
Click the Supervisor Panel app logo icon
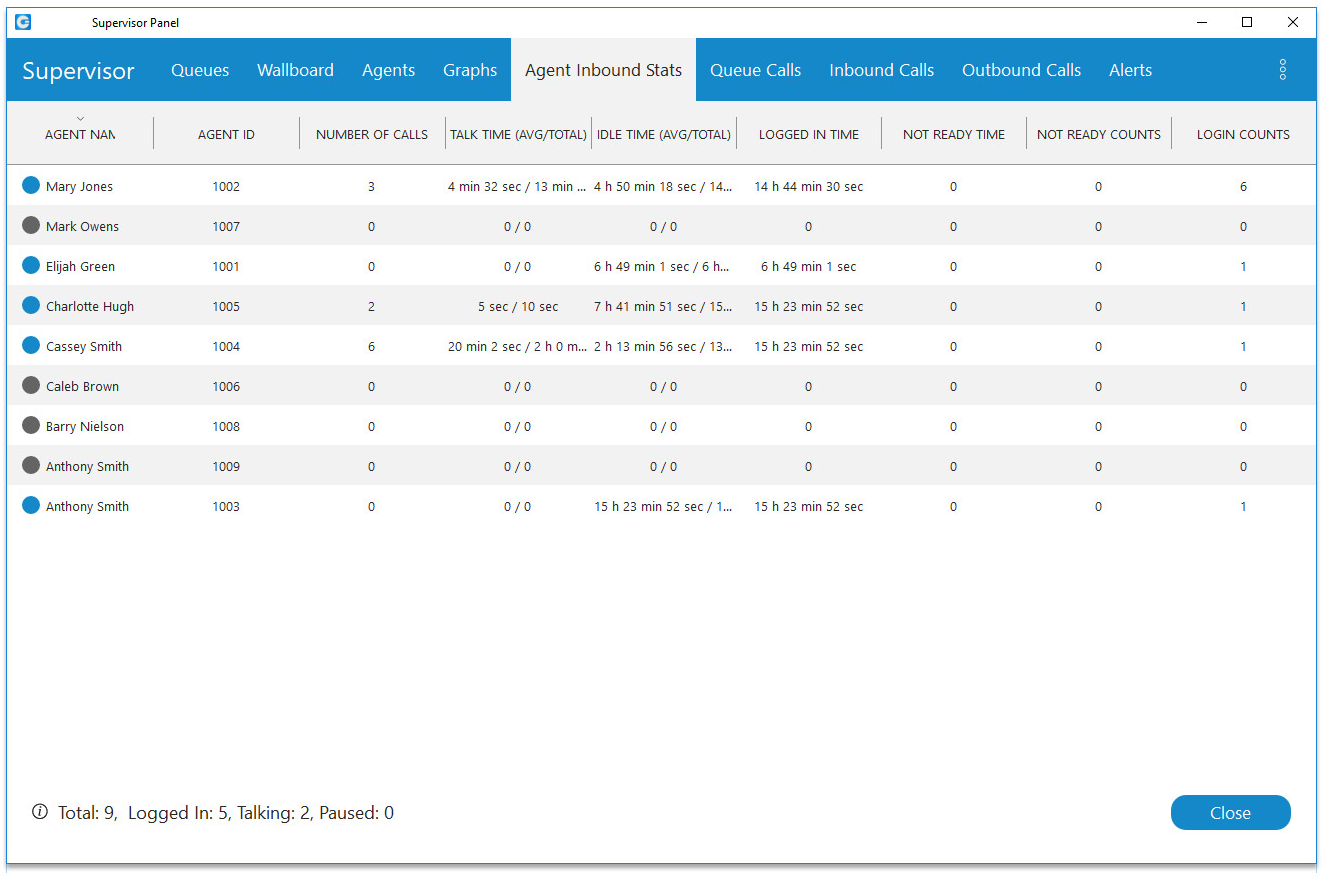tap(23, 22)
